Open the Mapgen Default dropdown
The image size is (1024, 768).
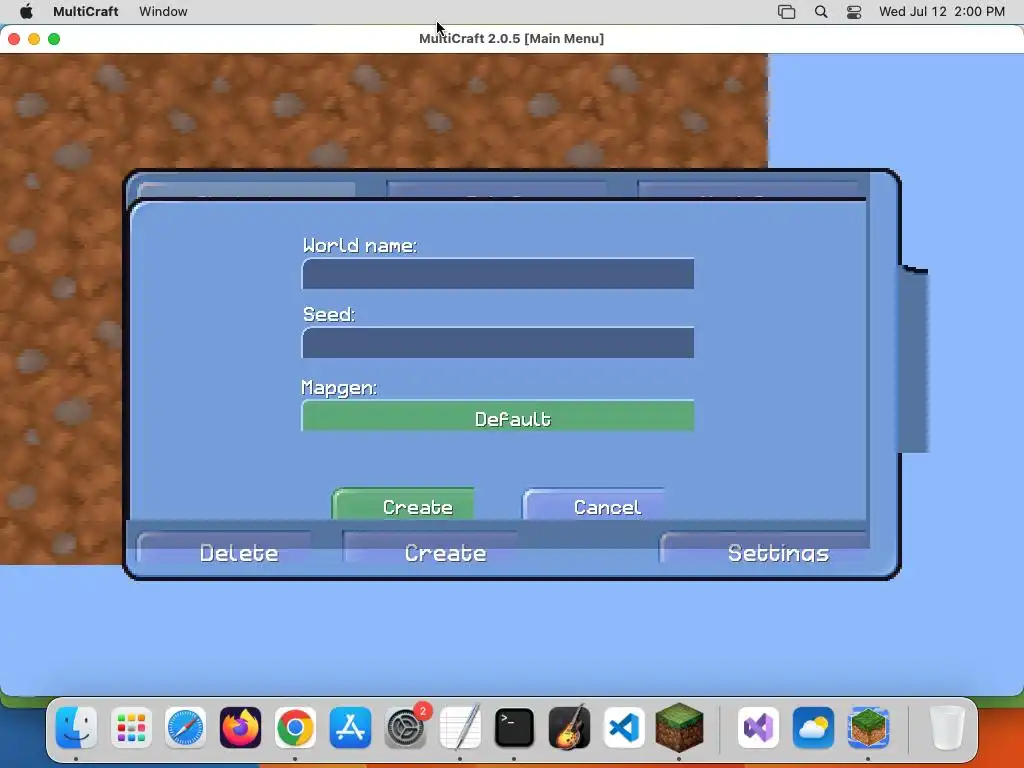(498, 416)
